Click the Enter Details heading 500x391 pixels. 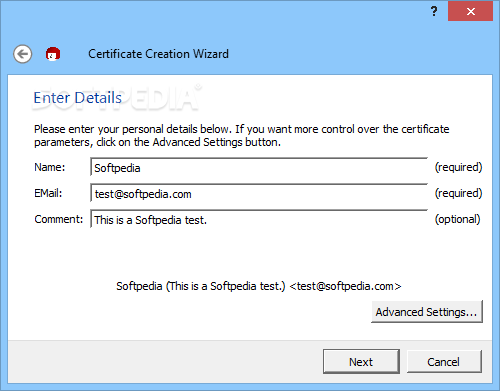coord(78,98)
